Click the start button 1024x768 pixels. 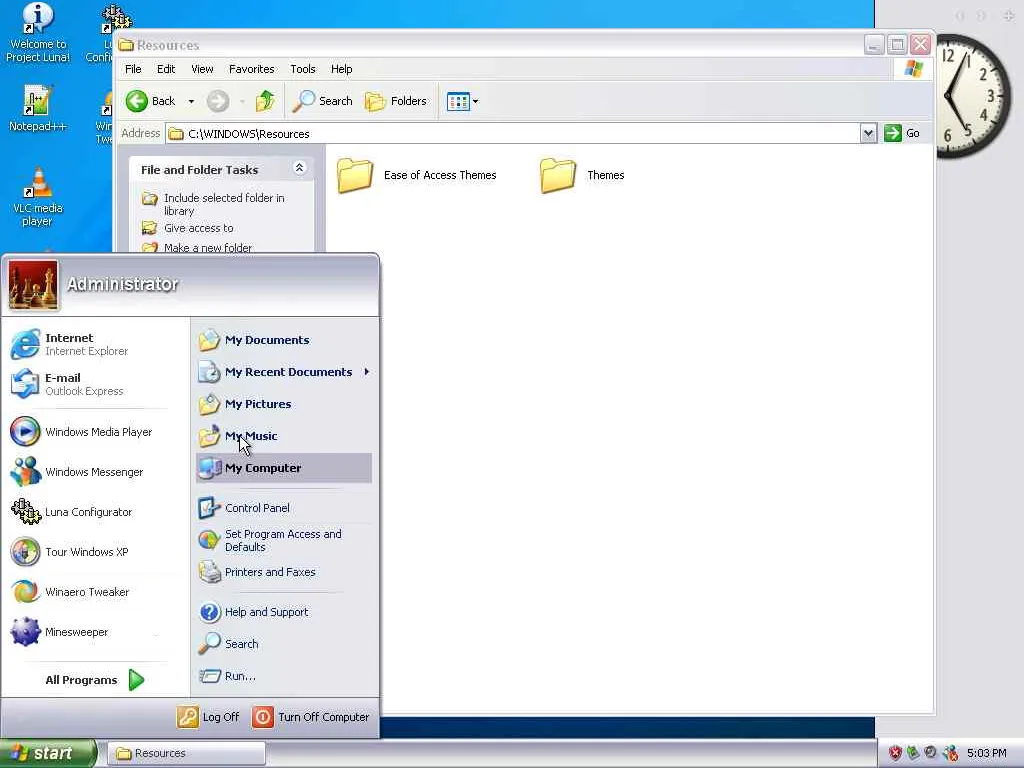(x=46, y=753)
